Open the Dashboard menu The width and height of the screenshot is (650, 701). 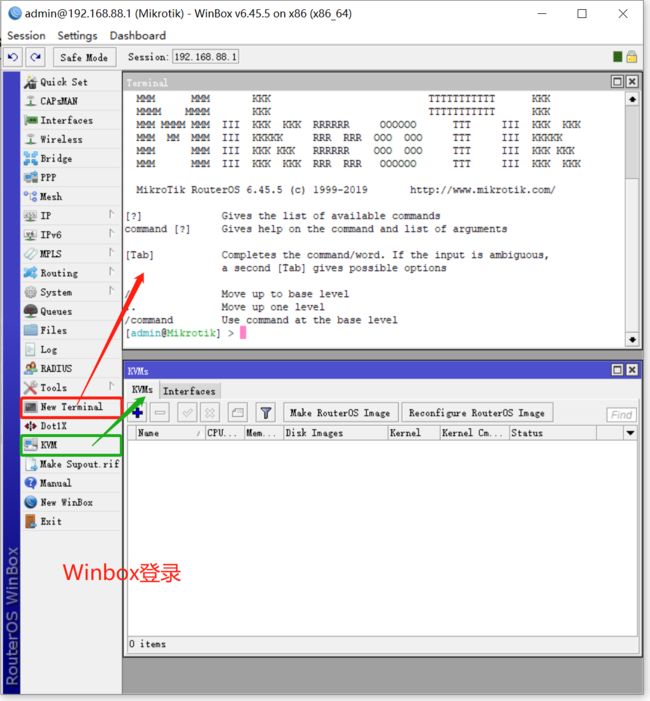coord(138,35)
